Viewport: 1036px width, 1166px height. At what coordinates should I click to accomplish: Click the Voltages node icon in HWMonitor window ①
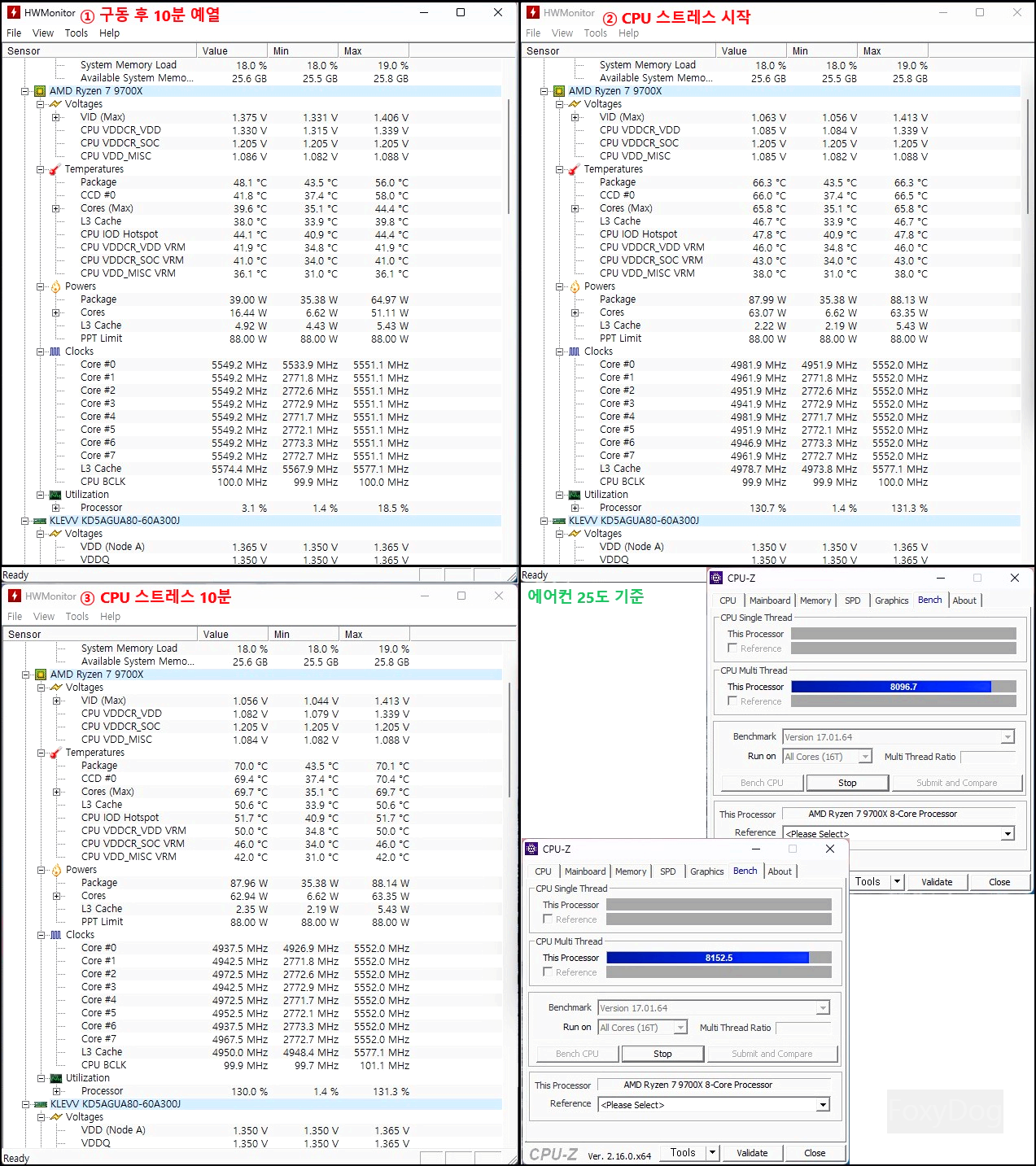click(55, 104)
